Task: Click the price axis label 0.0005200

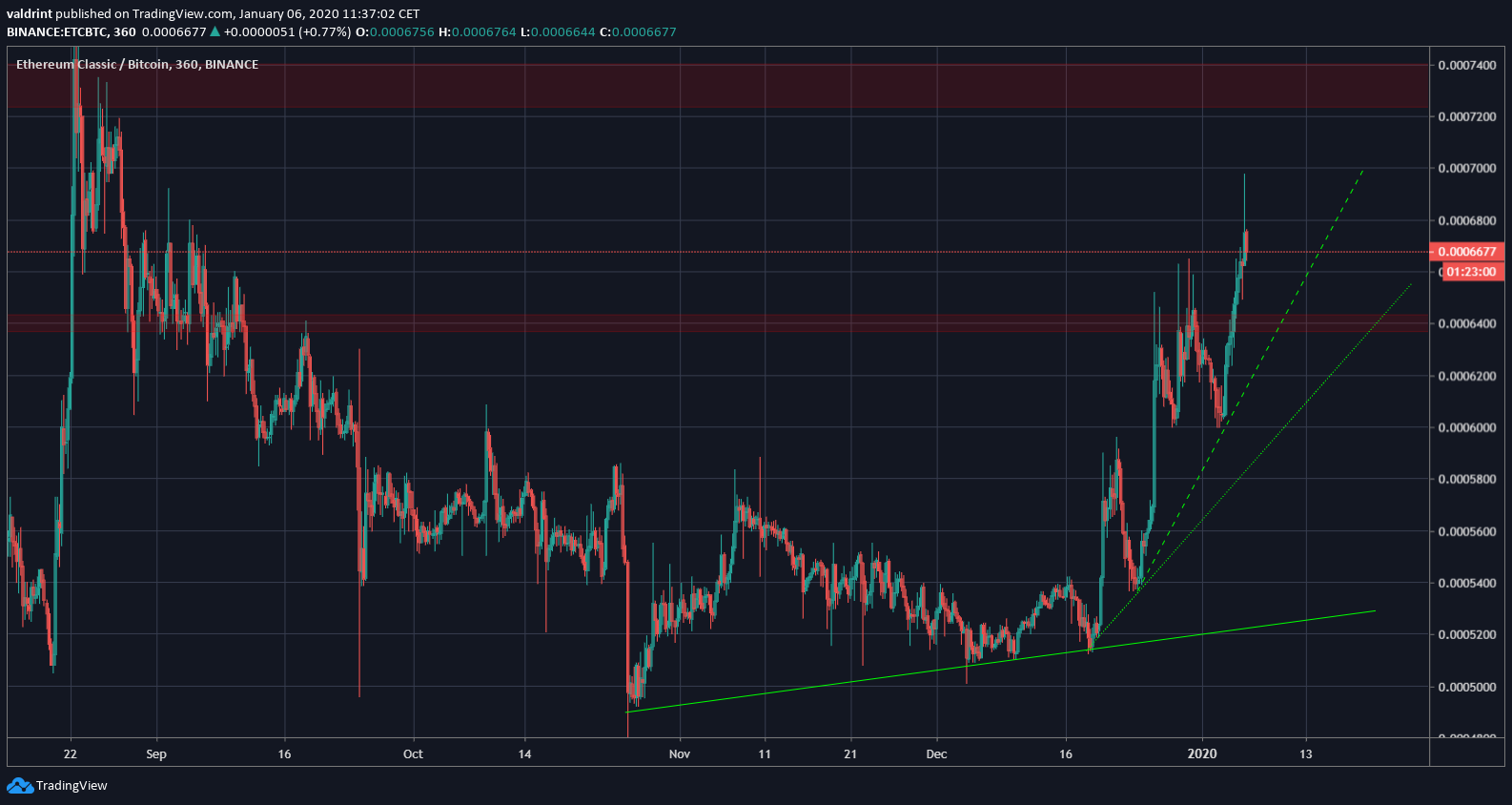Action: click(x=1467, y=634)
